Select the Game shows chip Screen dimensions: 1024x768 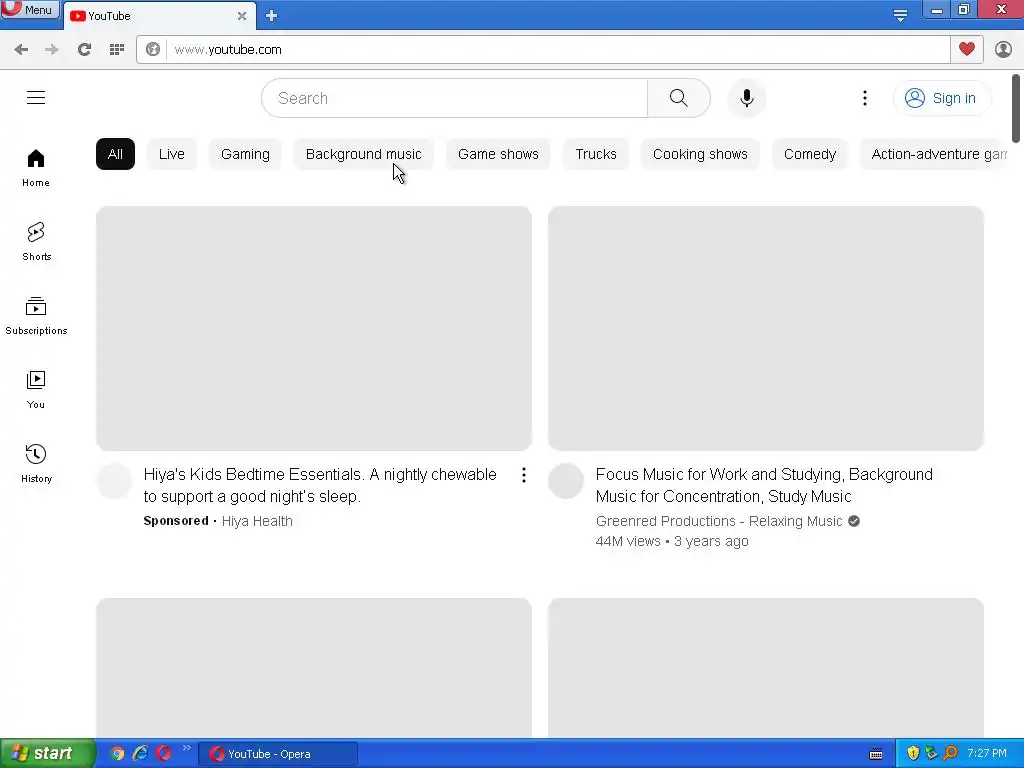[498, 154]
